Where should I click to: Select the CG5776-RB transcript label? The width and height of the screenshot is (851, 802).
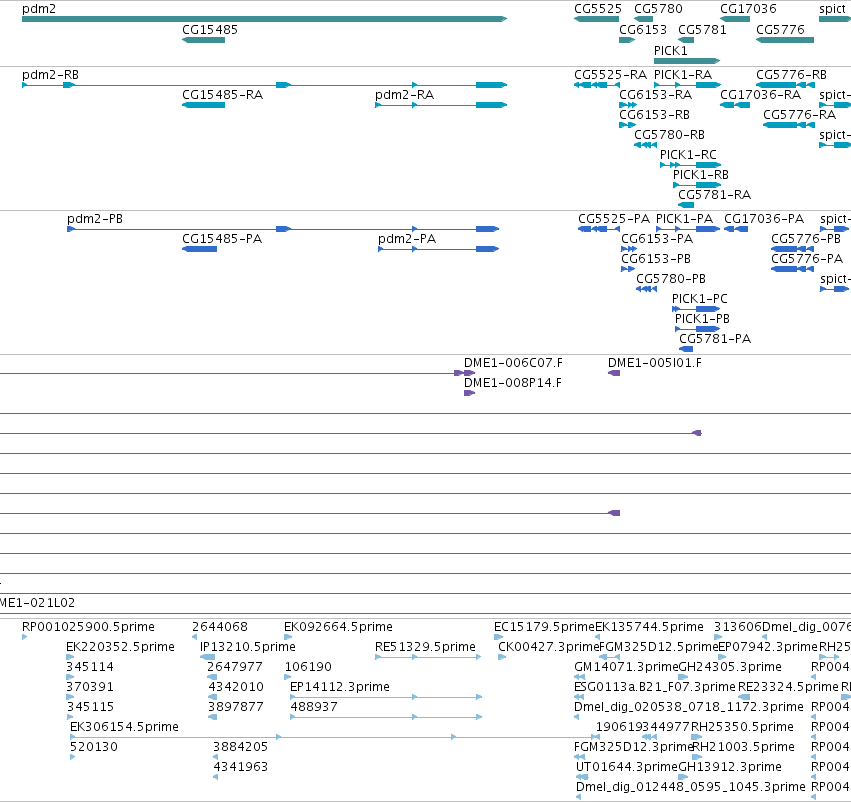(791, 75)
